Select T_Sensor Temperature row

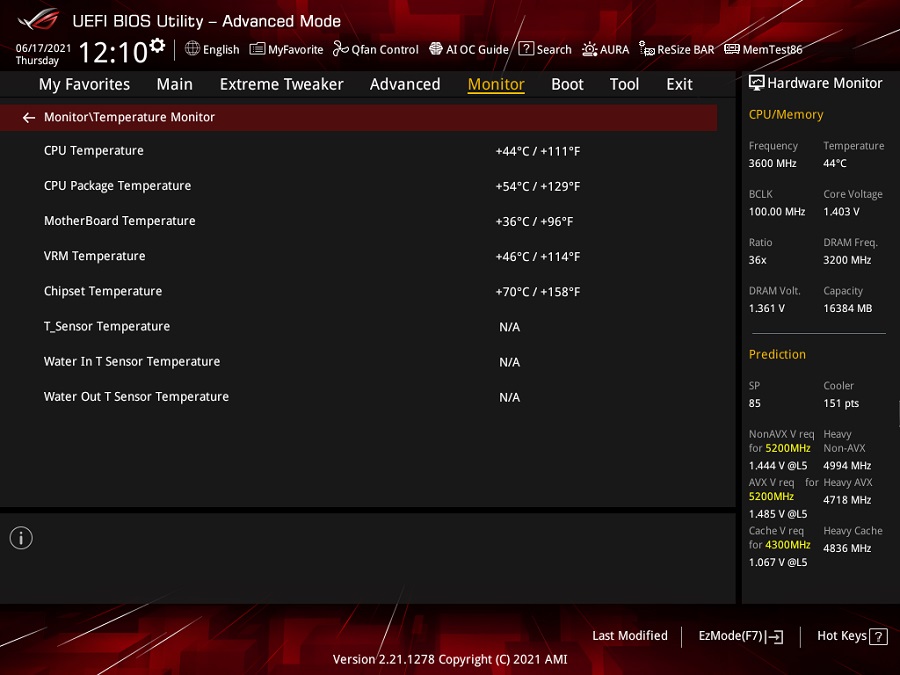[358, 327]
